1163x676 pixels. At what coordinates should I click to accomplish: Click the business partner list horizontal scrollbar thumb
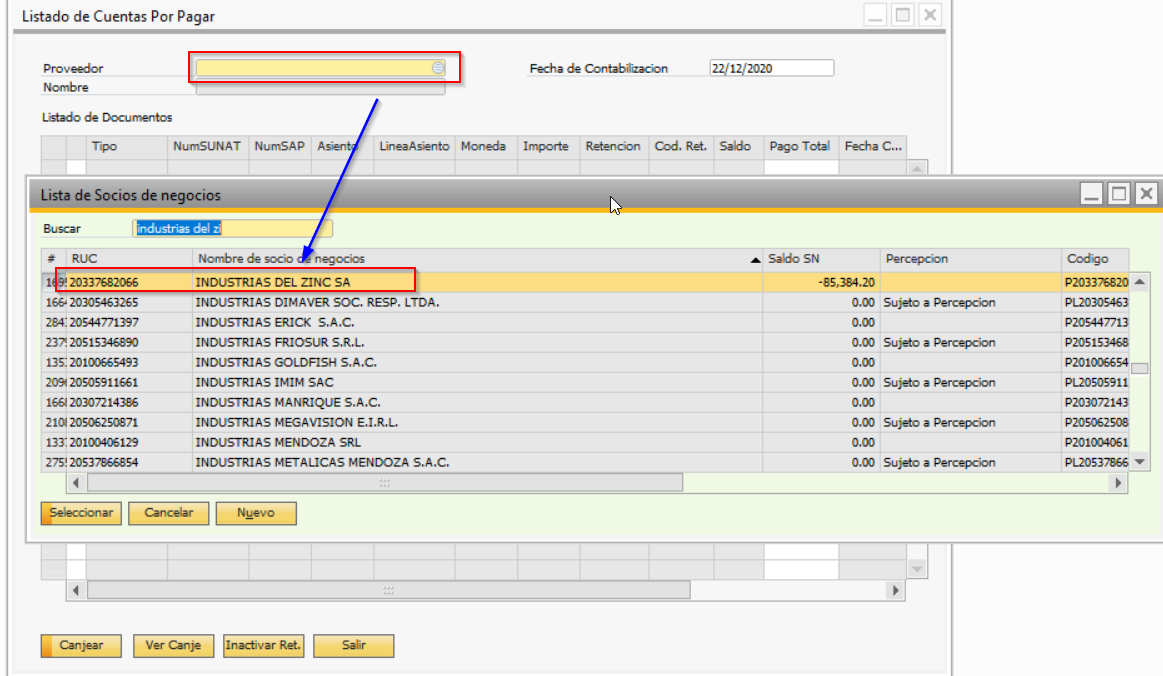coord(385,483)
